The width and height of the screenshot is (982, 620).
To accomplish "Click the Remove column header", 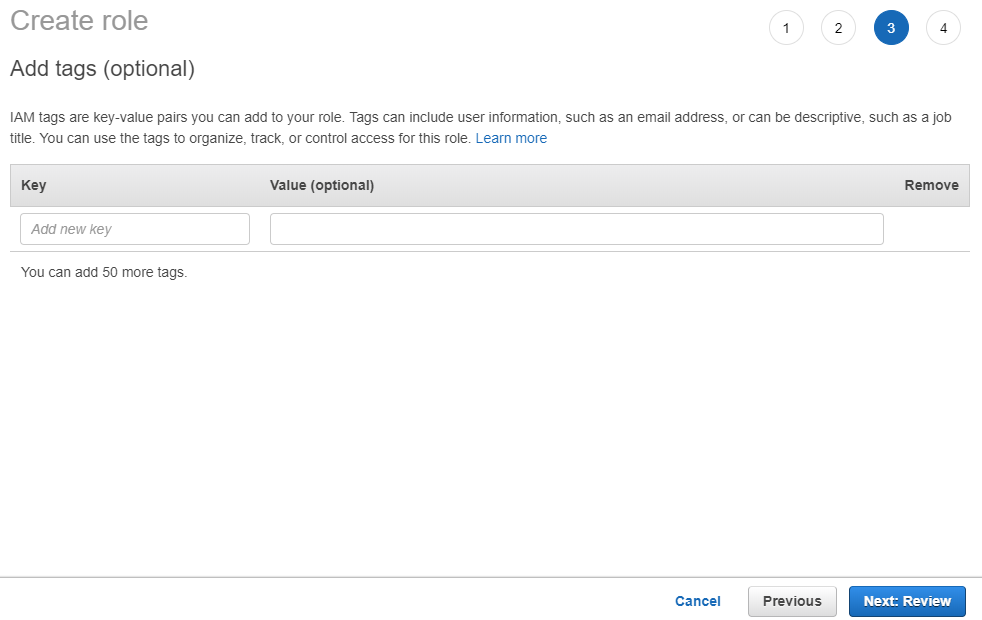I will [931, 185].
